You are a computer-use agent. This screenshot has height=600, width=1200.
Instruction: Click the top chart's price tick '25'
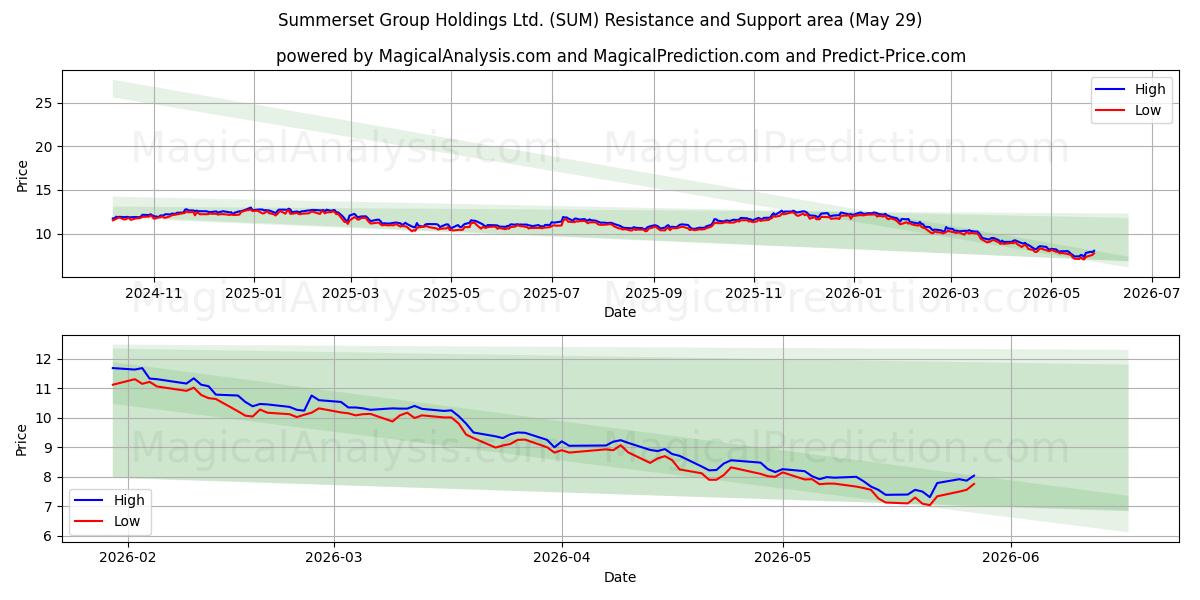click(x=46, y=103)
